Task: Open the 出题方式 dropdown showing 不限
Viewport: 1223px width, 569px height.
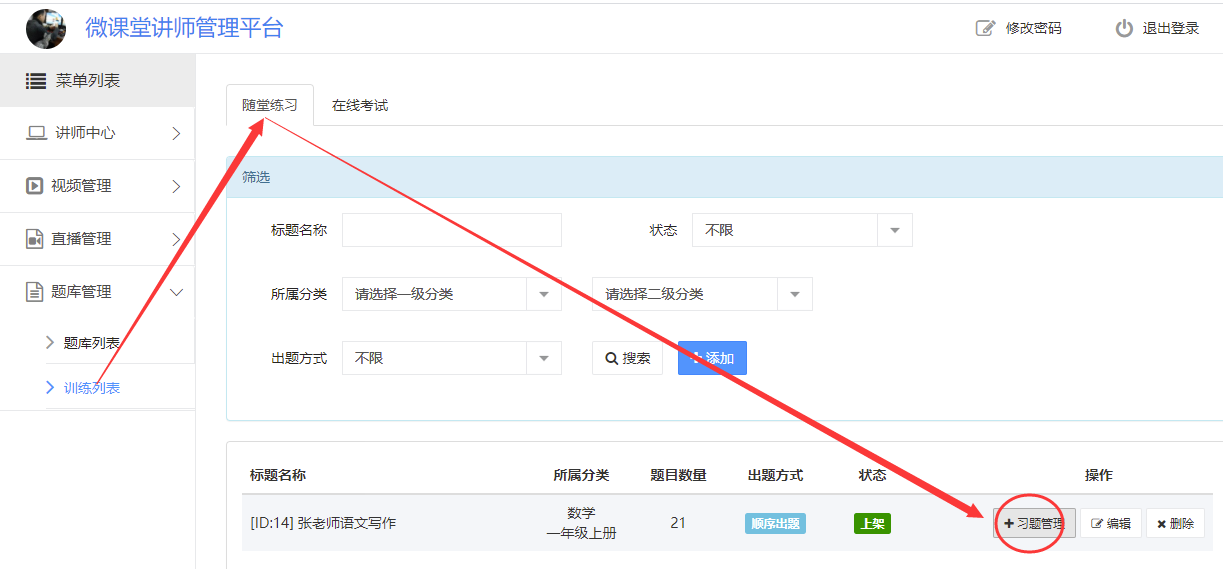Action: (452, 358)
